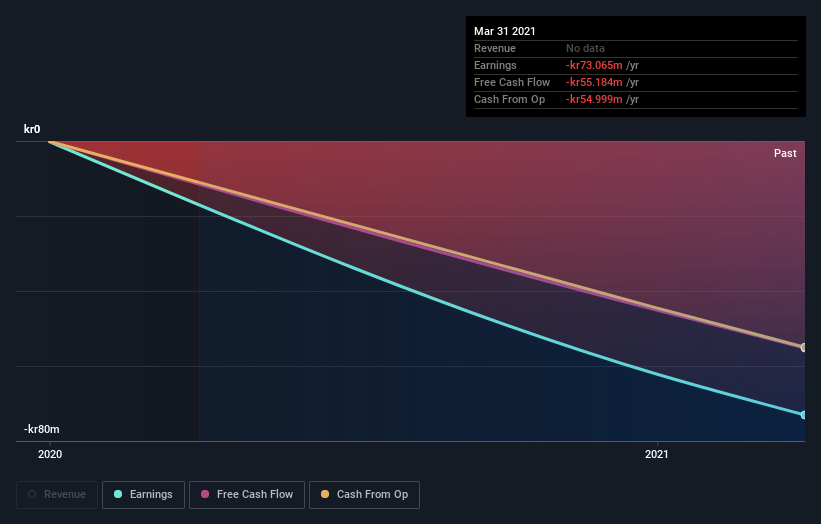This screenshot has width=821, height=524.
Task: Click the Free Cash Flow value -kr55.184m
Action: (594, 82)
